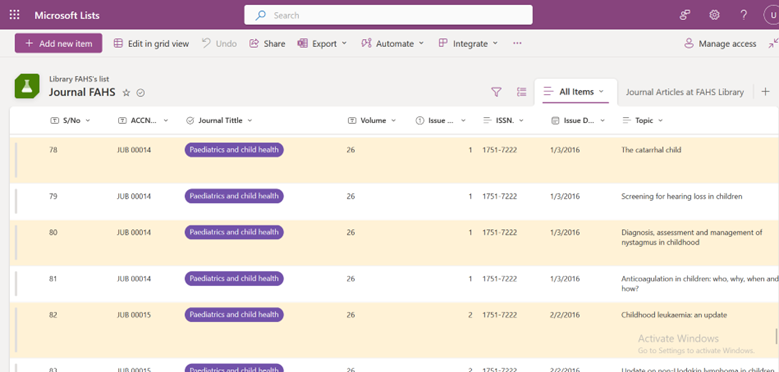Expand the Automate menu
The image size is (779, 372).
pyautogui.click(x=392, y=44)
